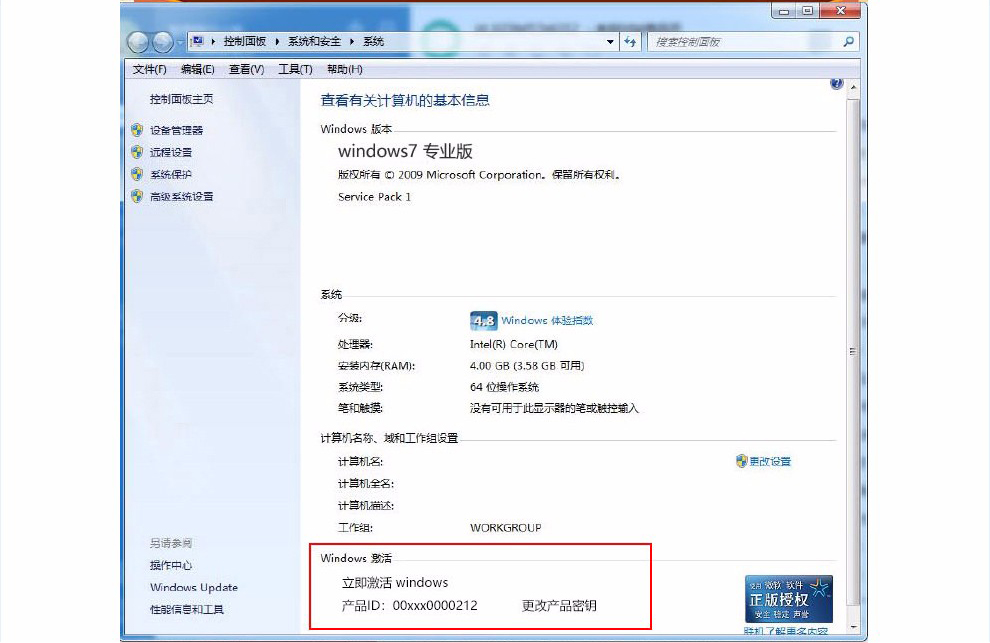Click the workgroup value WORKGROUP
The height and width of the screenshot is (643, 990).
tap(506, 528)
